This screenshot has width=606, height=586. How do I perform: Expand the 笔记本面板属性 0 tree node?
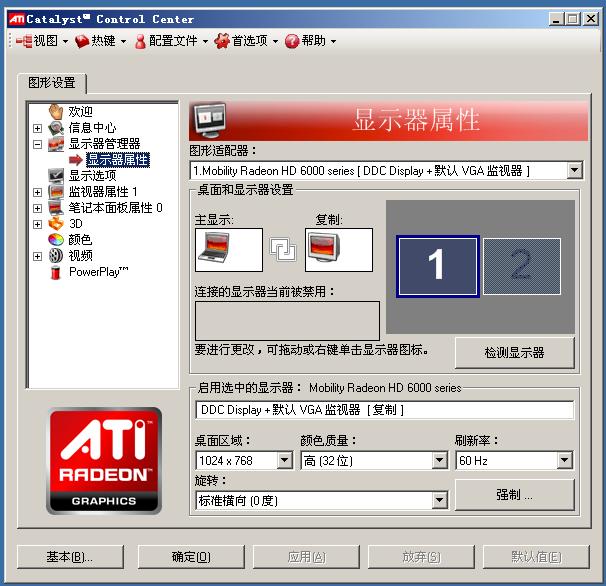[x=37, y=208]
